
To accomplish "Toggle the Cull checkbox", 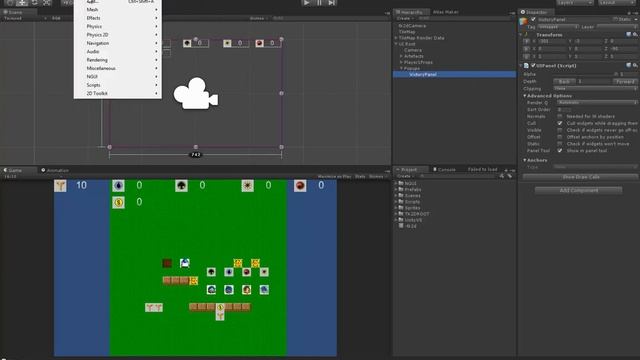I will coord(560,123).
